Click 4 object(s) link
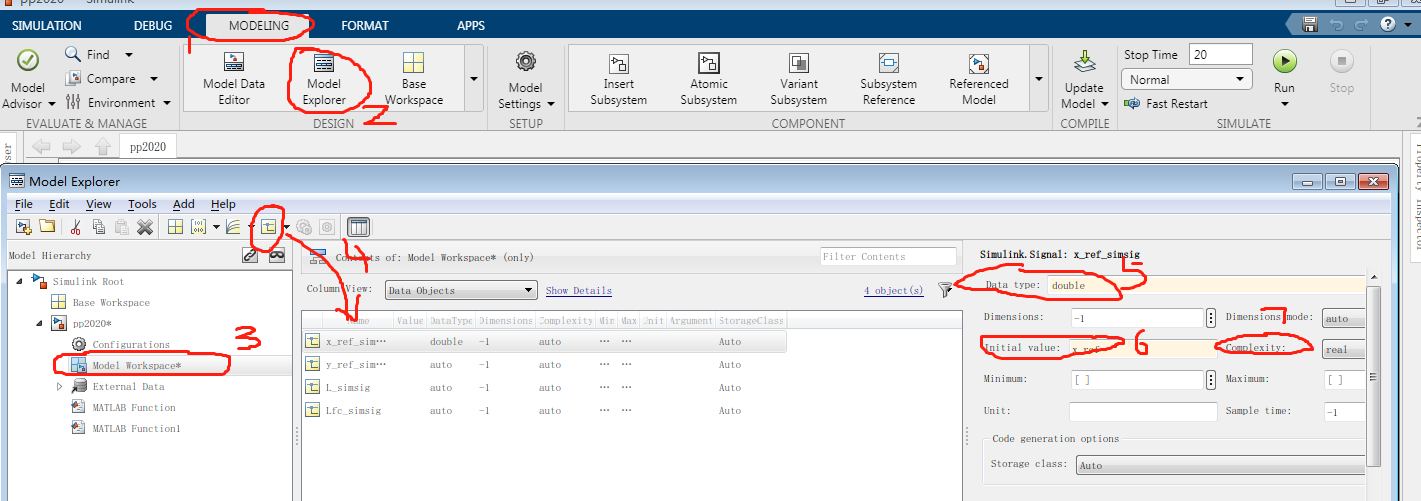Screen dimensions: 1421x501 [894, 291]
